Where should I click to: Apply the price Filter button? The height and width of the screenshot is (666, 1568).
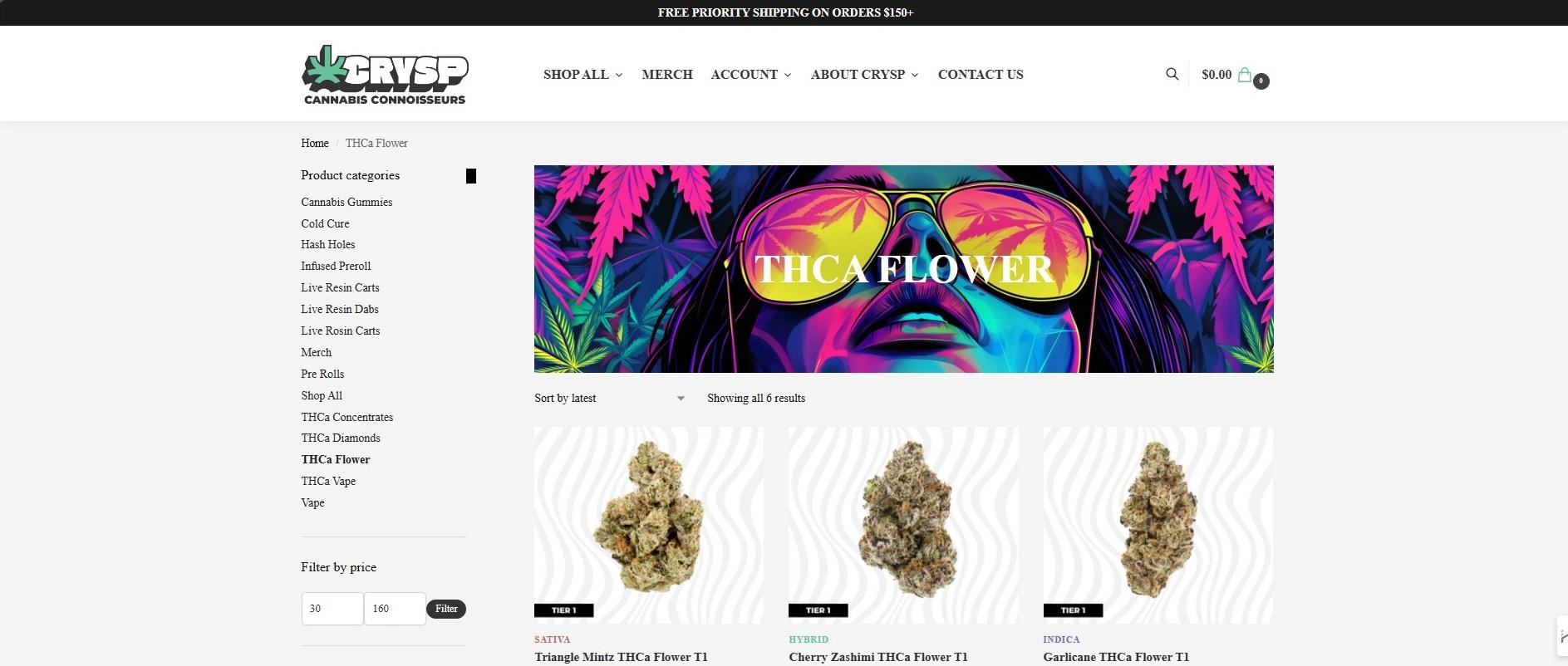pyautogui.click(x=446, y=609)
